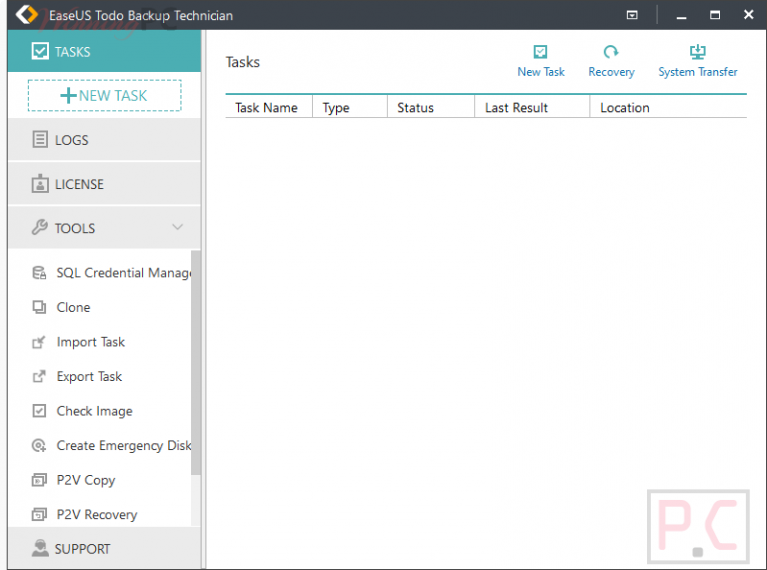
Task: Click the New Task icon in top toolbar
Action: click(540, 52)
